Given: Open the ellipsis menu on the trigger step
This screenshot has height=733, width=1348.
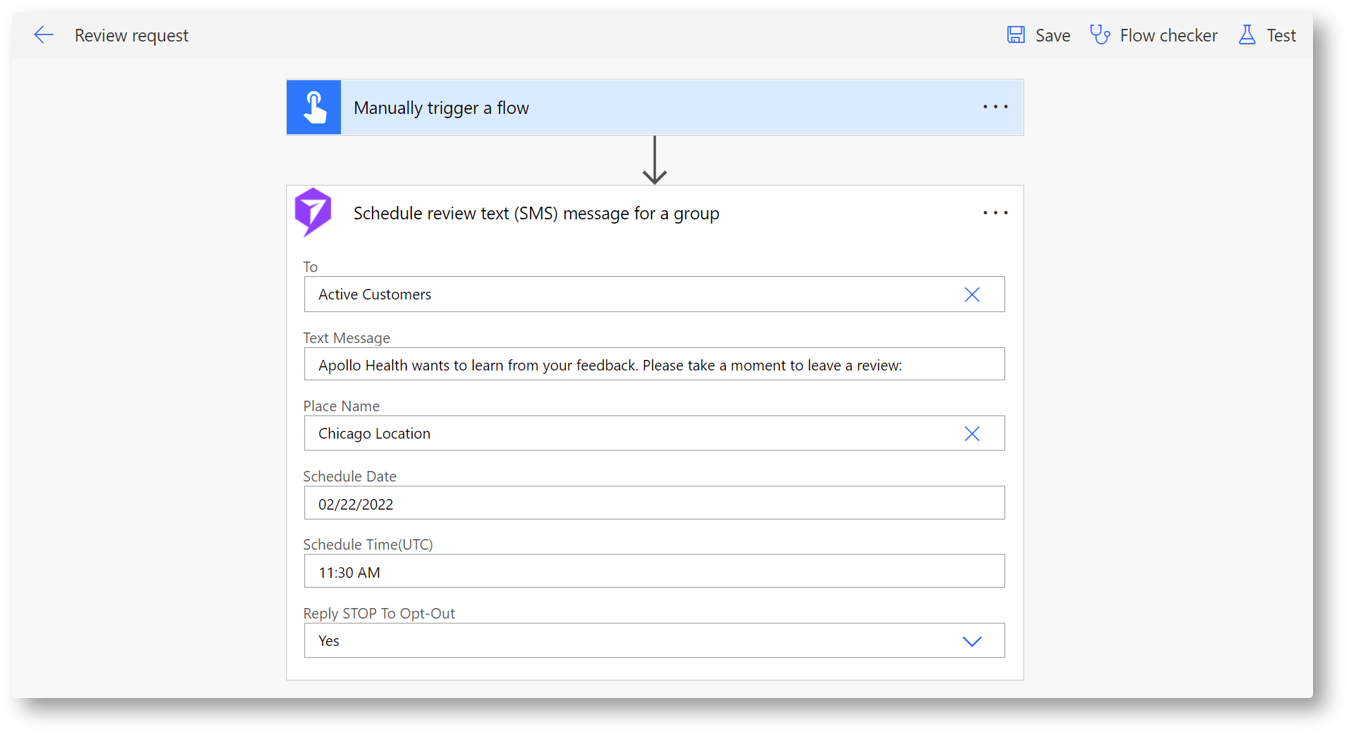Looking at the screenshot, I should pyautogui.click(x=995, y=107).
